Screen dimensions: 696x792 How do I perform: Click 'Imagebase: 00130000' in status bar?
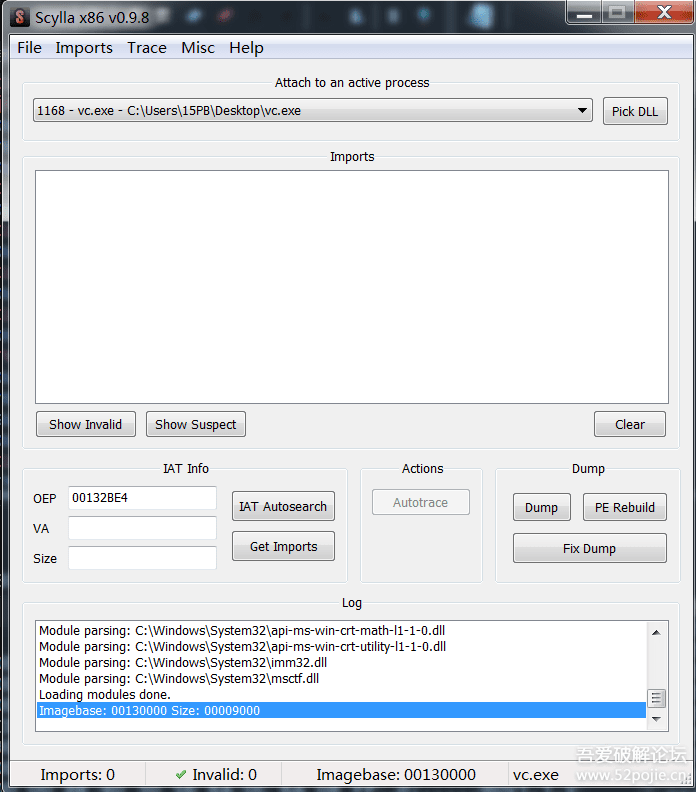396,774
